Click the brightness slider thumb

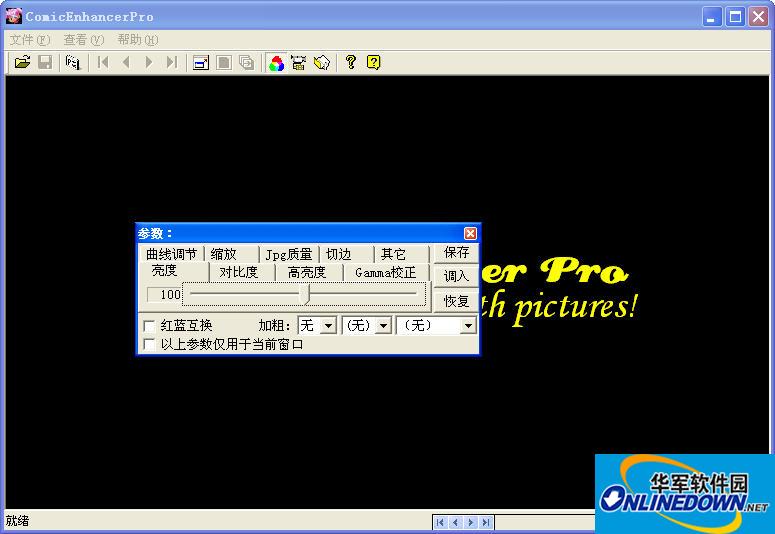click(x=306, y=294)
